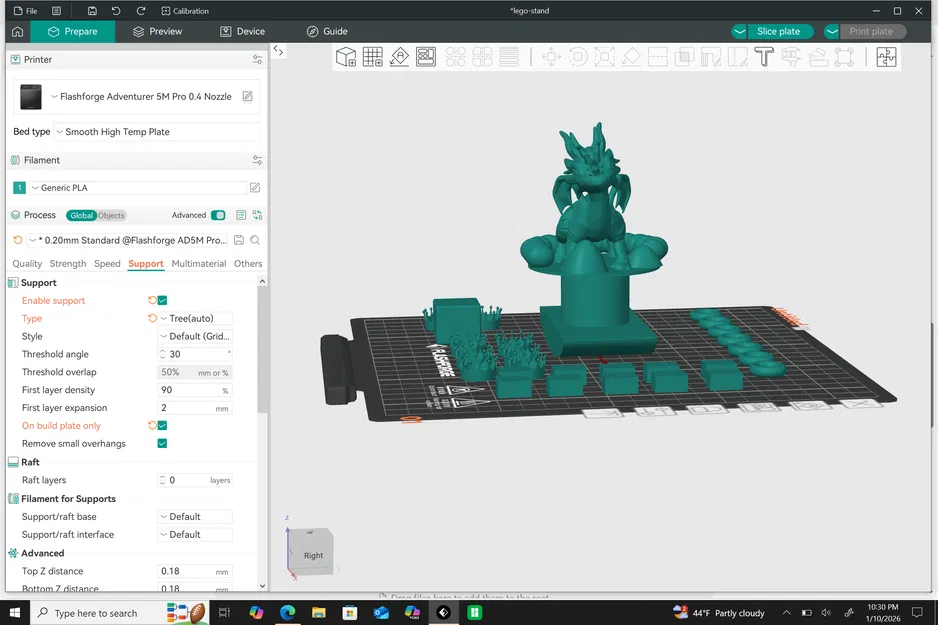Open Filament section settings icon
The width and height of the screenshot is (938, 625).
257,160
